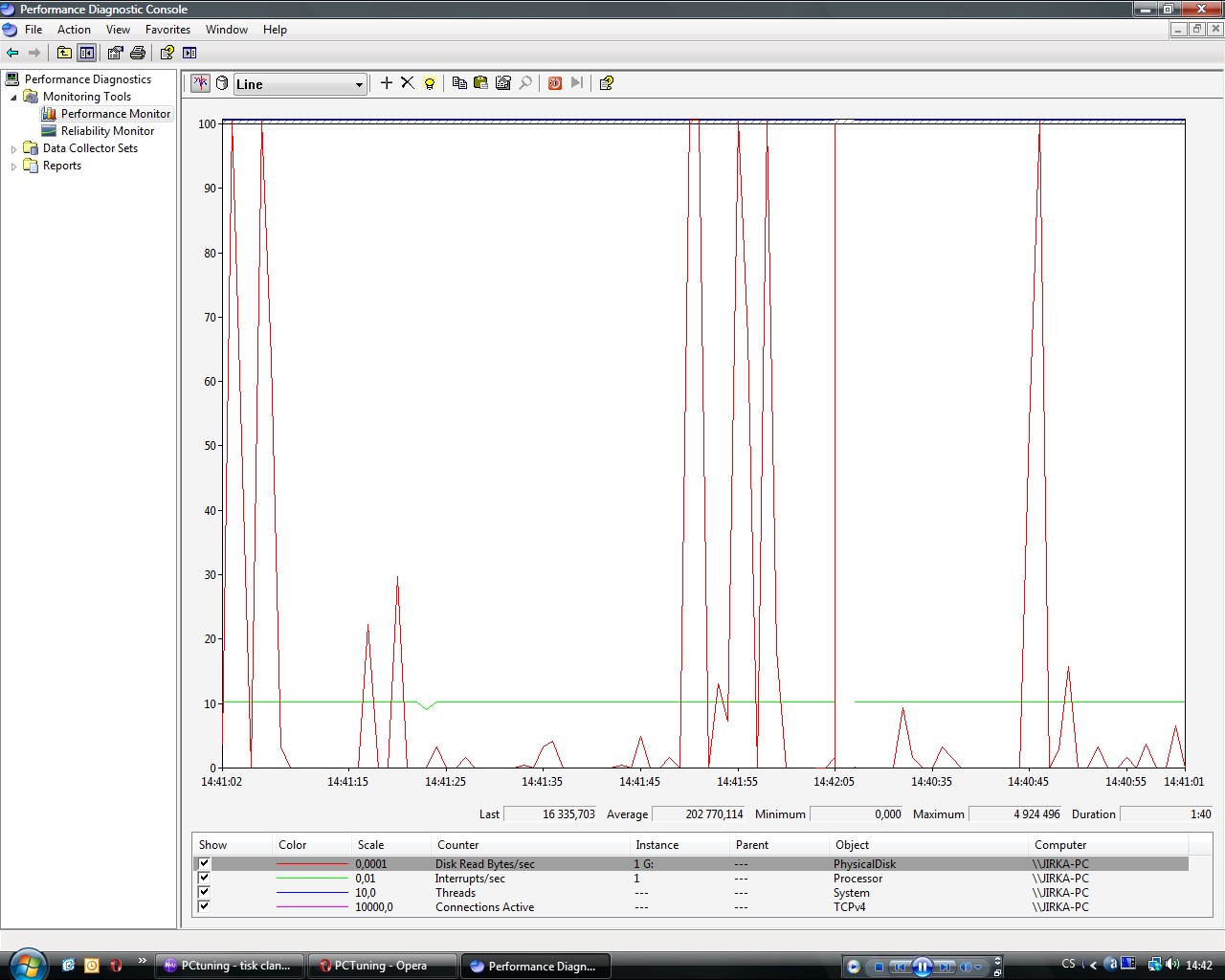
Task: Click the red color line of Disk Read Bytes/sec
Action: tap(312, 864)
